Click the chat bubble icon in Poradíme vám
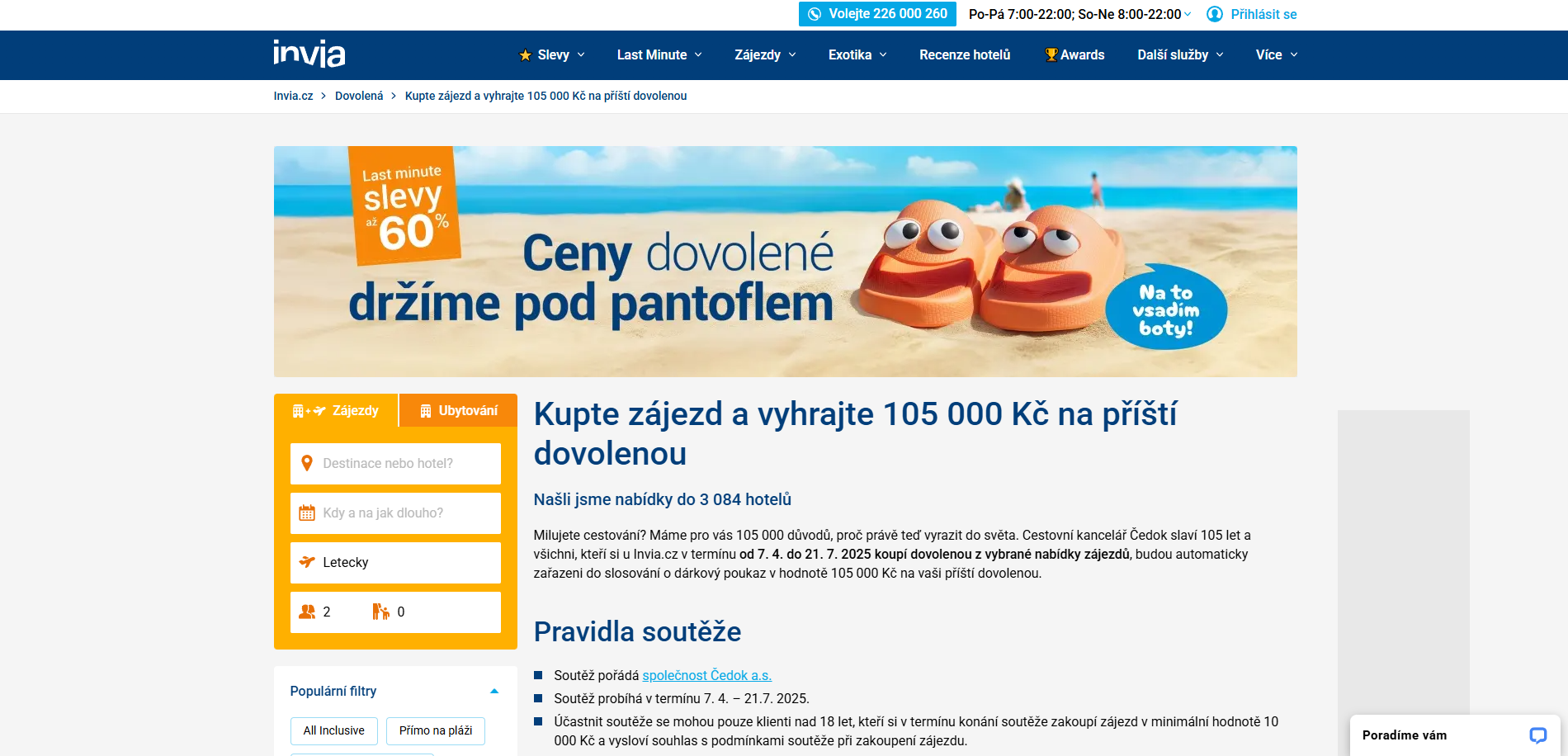The width and height of the screenshot is (1568, 756). point(1538,735)
